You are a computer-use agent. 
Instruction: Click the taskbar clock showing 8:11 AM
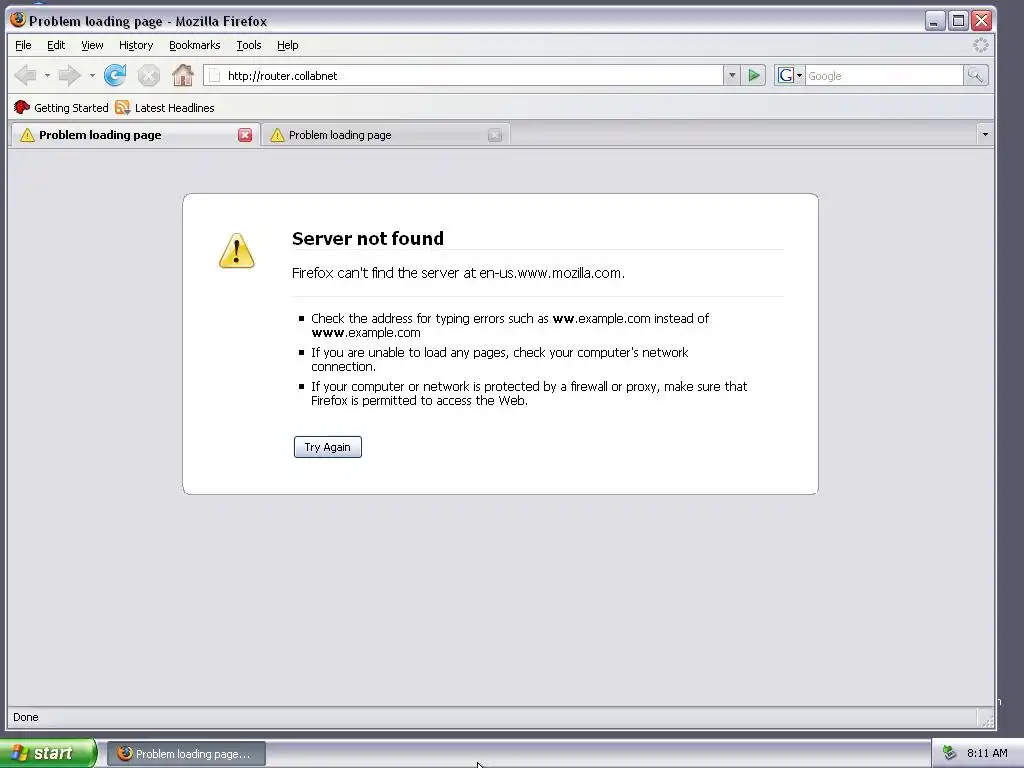click(x=987, y=753)
